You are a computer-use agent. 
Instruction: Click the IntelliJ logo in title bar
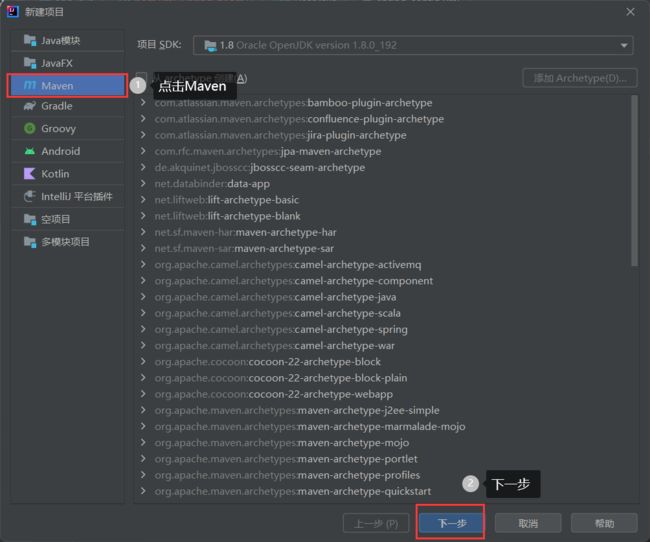pos(12,12)
